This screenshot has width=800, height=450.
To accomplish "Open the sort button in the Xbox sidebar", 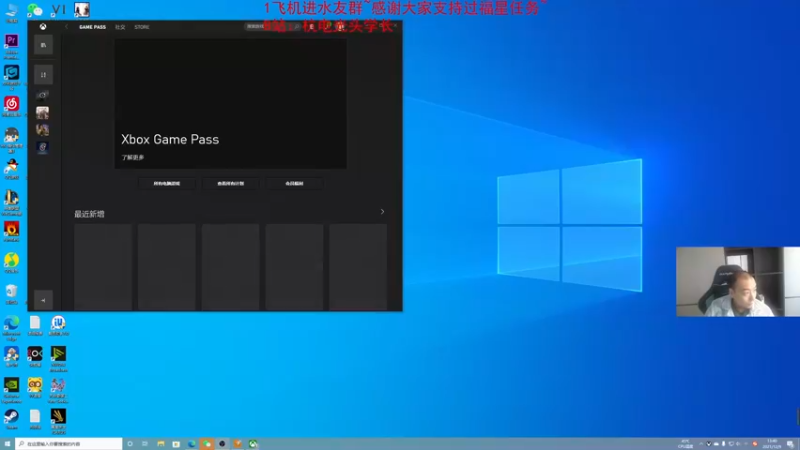I will pyautogui.click(x=43, y=74).
